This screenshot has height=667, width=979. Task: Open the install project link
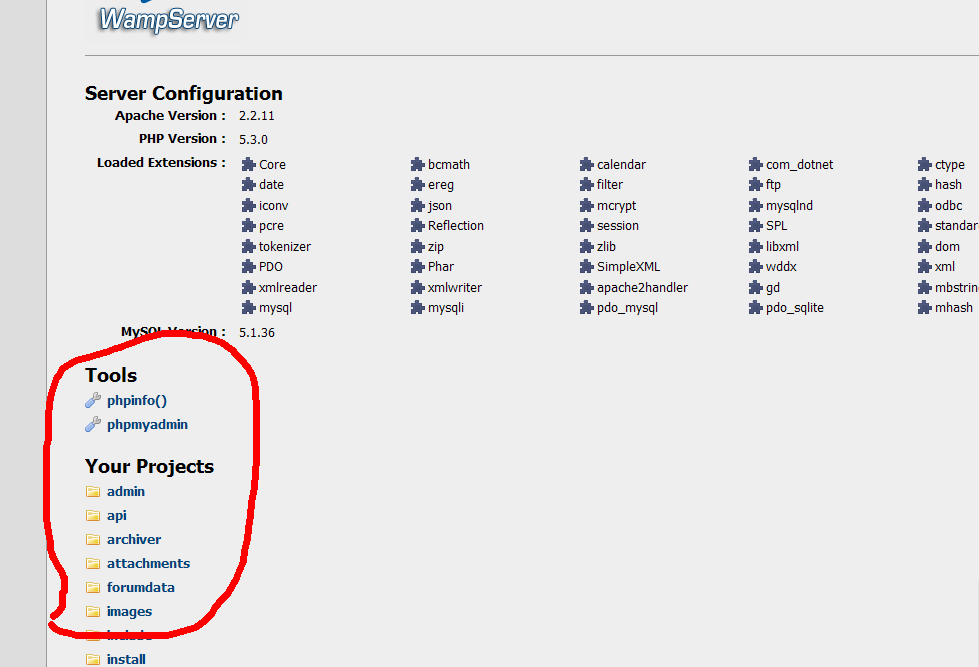pyautogui.click(x=126, y=660)
